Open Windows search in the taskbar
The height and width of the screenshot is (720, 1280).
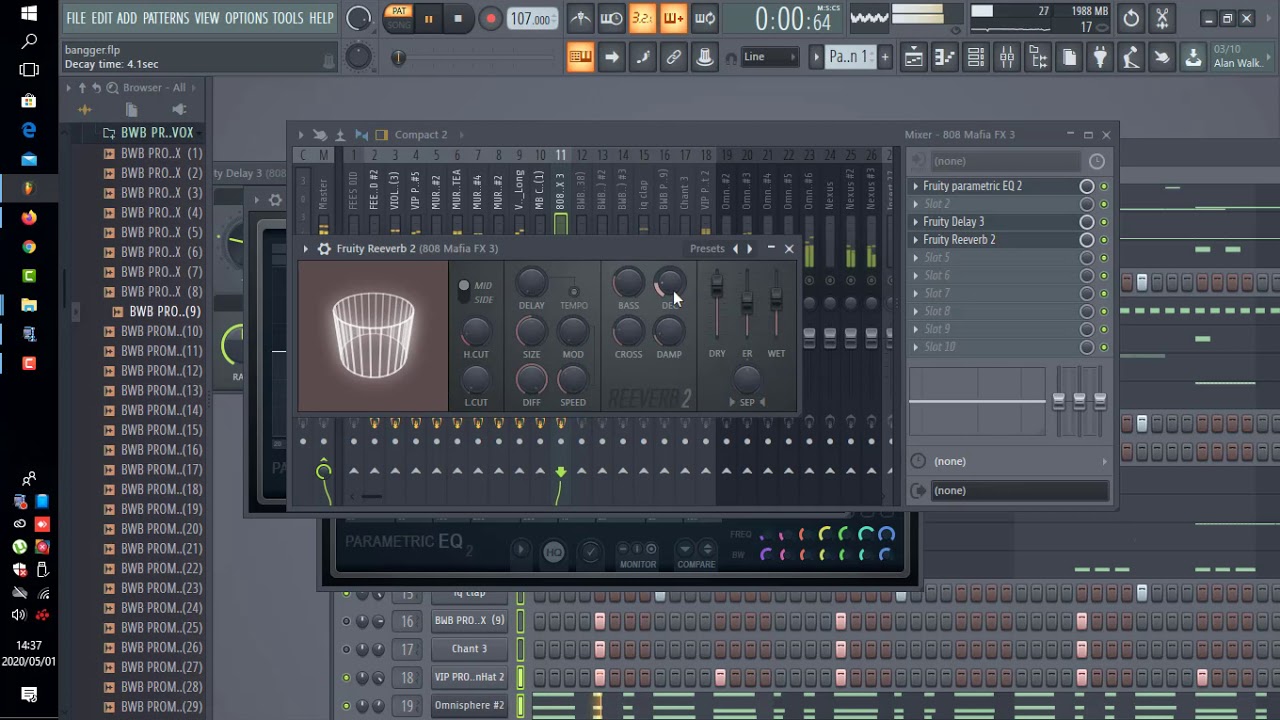click(29, 42)
